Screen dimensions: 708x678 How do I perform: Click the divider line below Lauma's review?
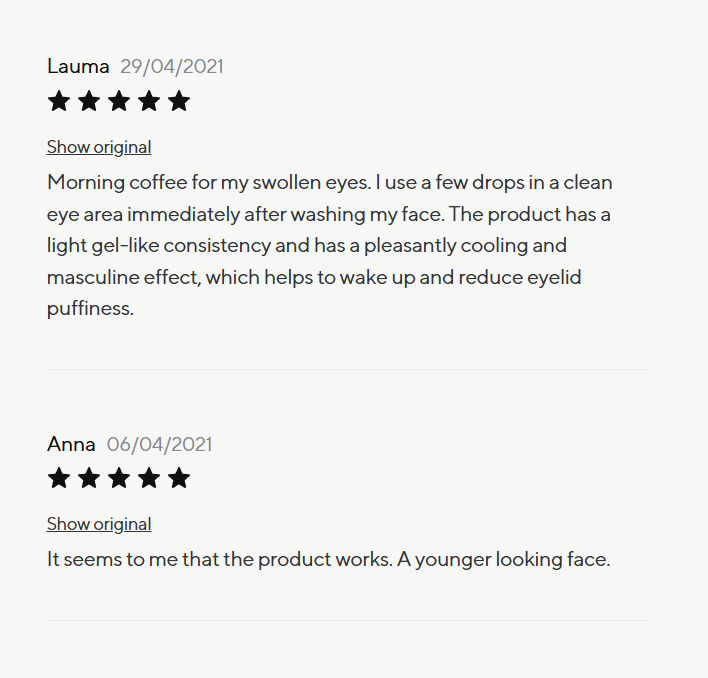347,369
